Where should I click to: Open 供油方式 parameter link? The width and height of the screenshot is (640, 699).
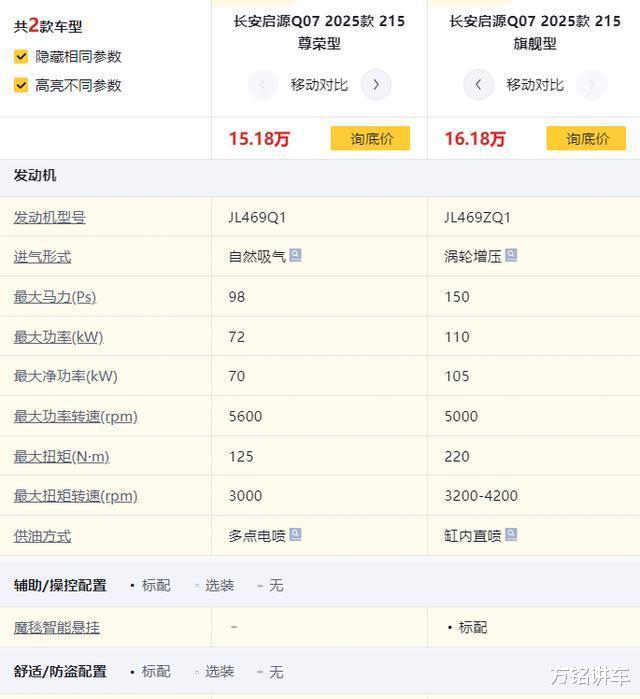coord(42,536)
